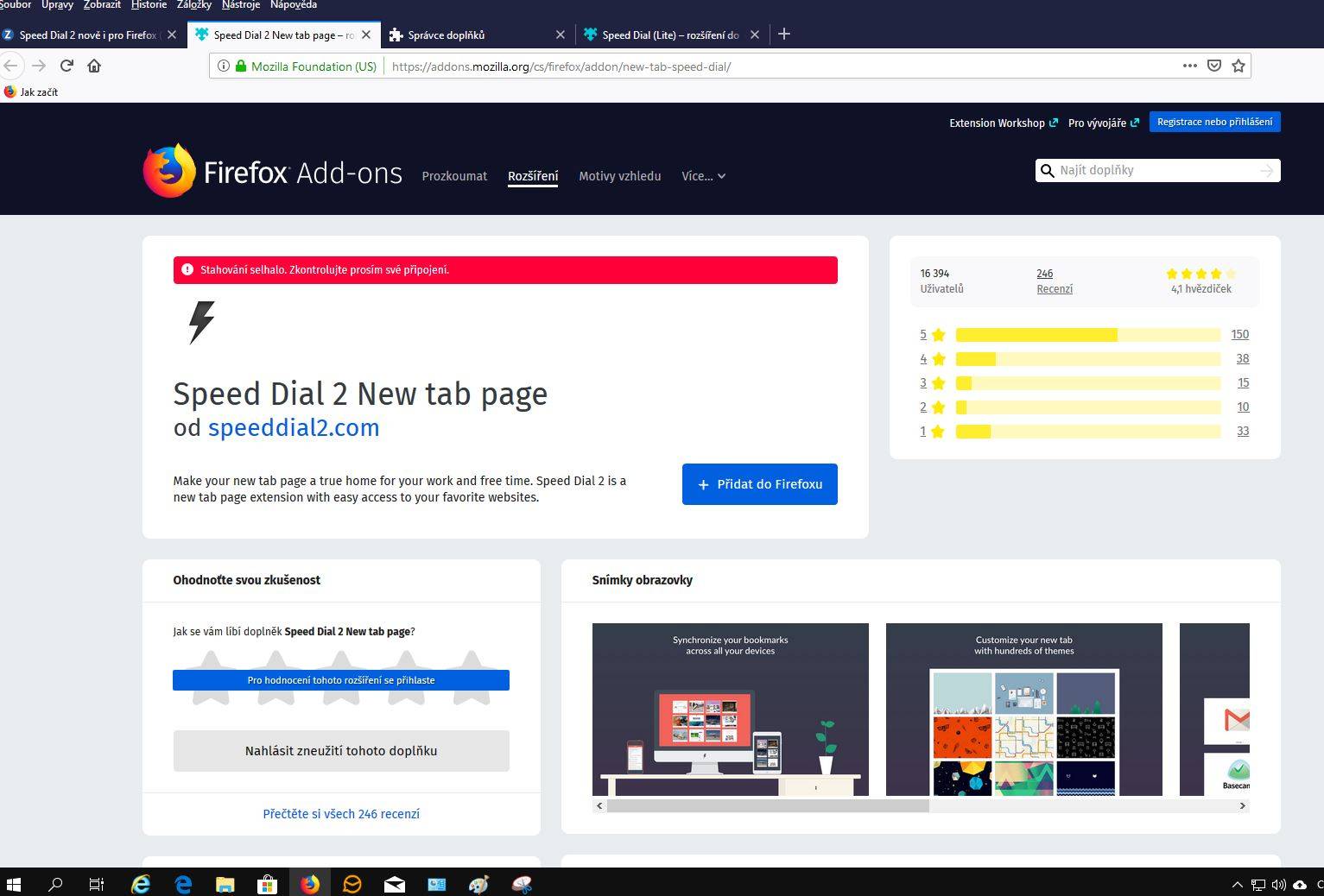Open the page actions three-dots menu
Viewport: 1324px width, 896px height.
(x=1189, y=66)
